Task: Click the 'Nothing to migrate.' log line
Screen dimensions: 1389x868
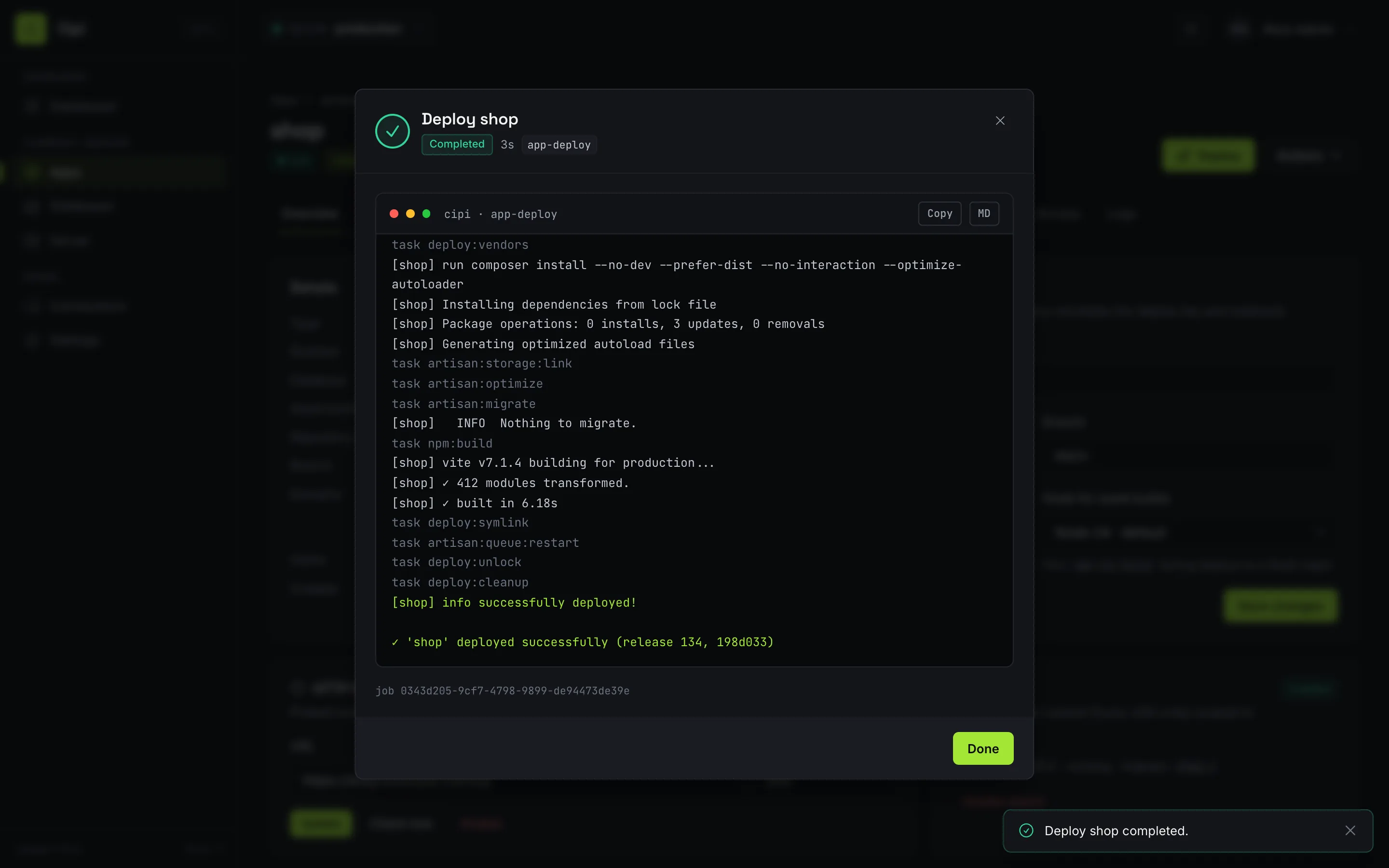Action: (x=514, y=423)
